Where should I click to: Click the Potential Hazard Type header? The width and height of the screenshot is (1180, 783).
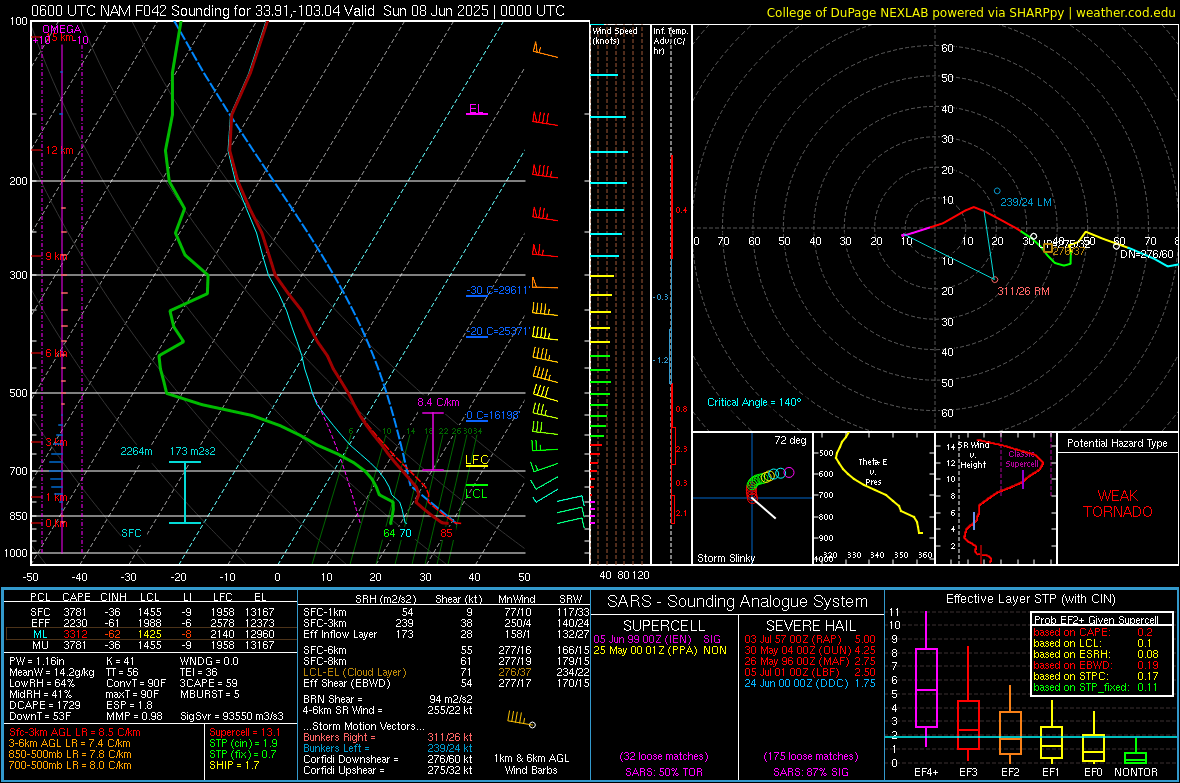tap(1117, 443)
